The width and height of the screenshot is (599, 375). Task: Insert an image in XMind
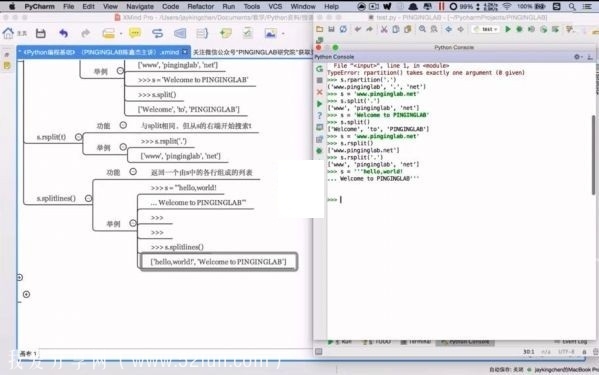coord(270,34)
